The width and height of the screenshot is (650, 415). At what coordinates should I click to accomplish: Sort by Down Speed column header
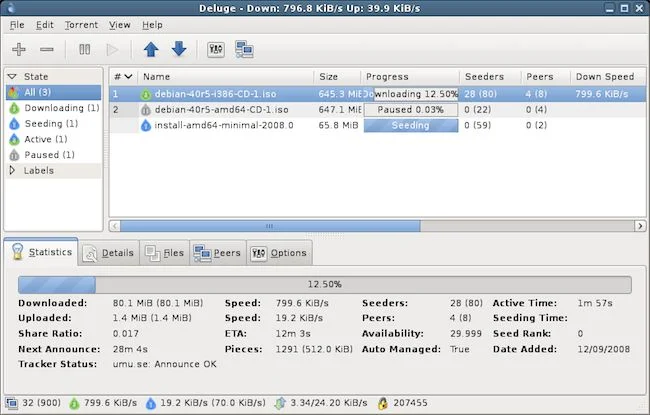pos(608,77)
